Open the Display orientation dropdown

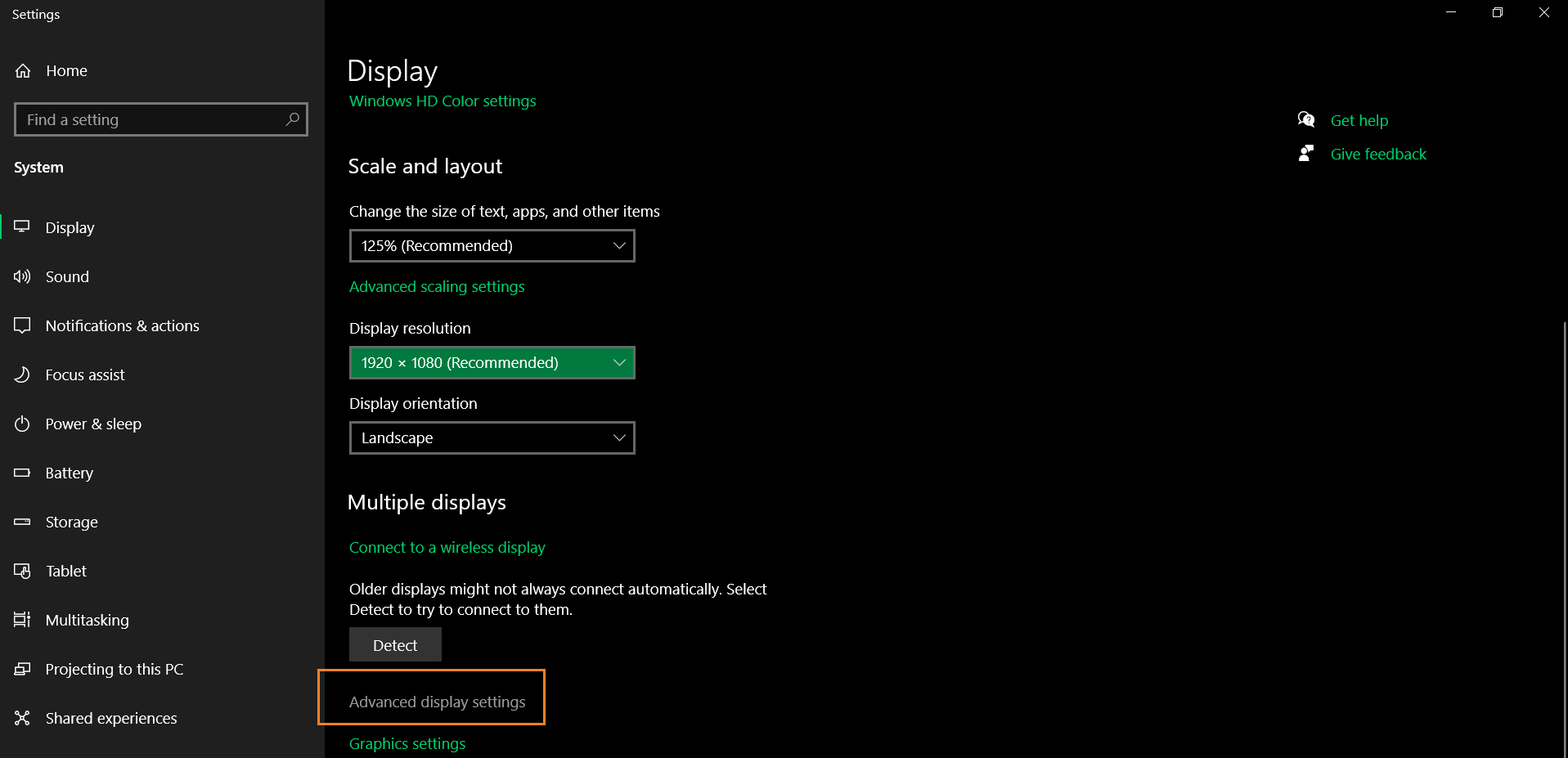[x=491, y=437]
